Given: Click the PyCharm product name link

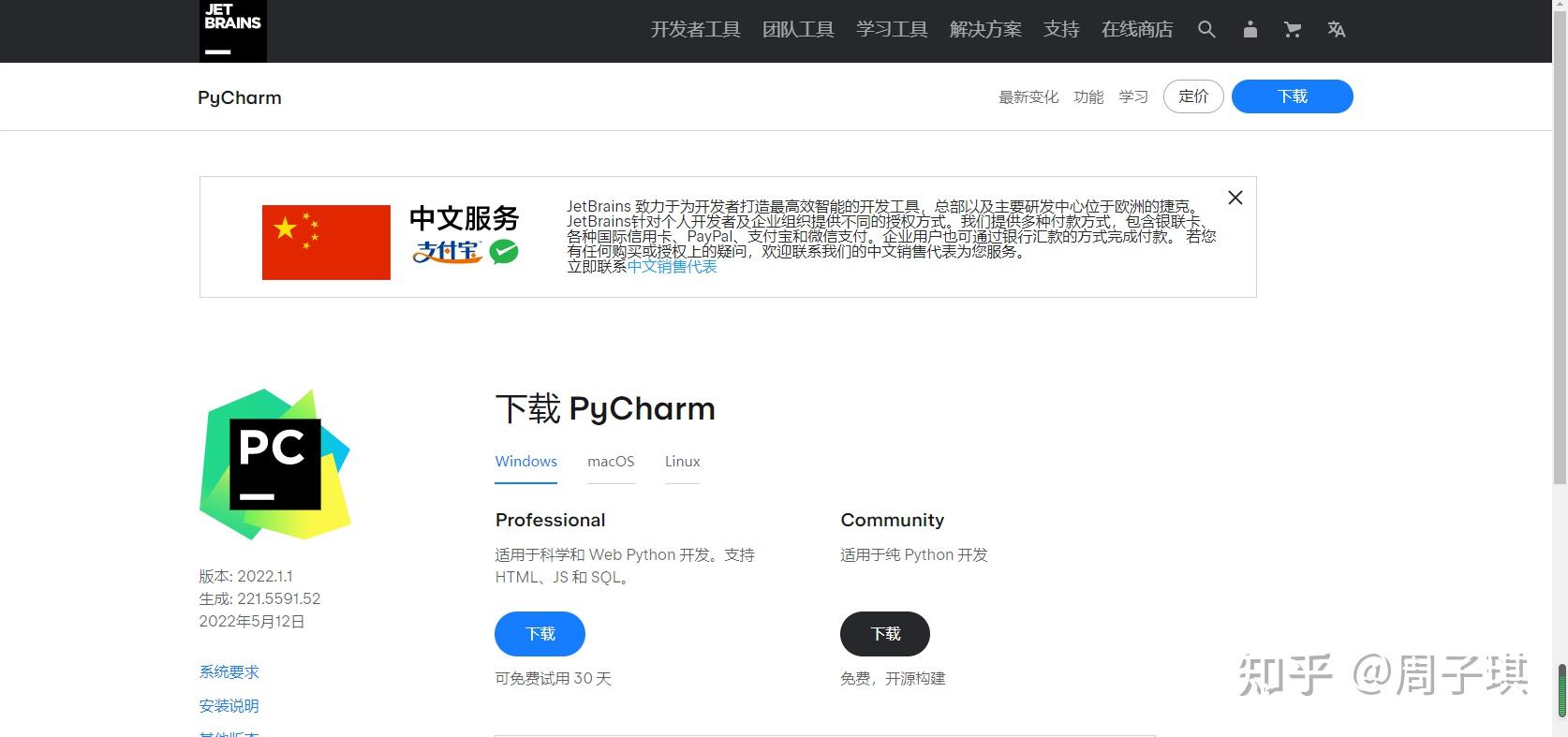Looking at the screenshot, I should 240,97.
